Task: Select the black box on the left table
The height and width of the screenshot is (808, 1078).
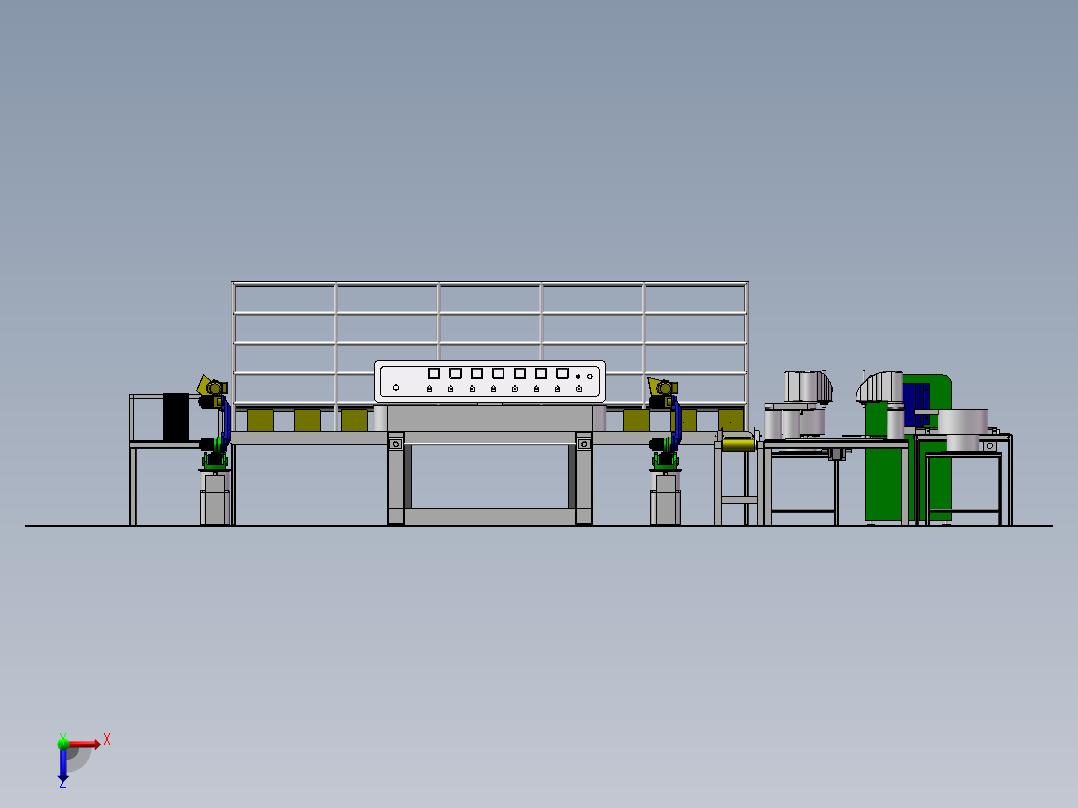Action: click(175, 417)
